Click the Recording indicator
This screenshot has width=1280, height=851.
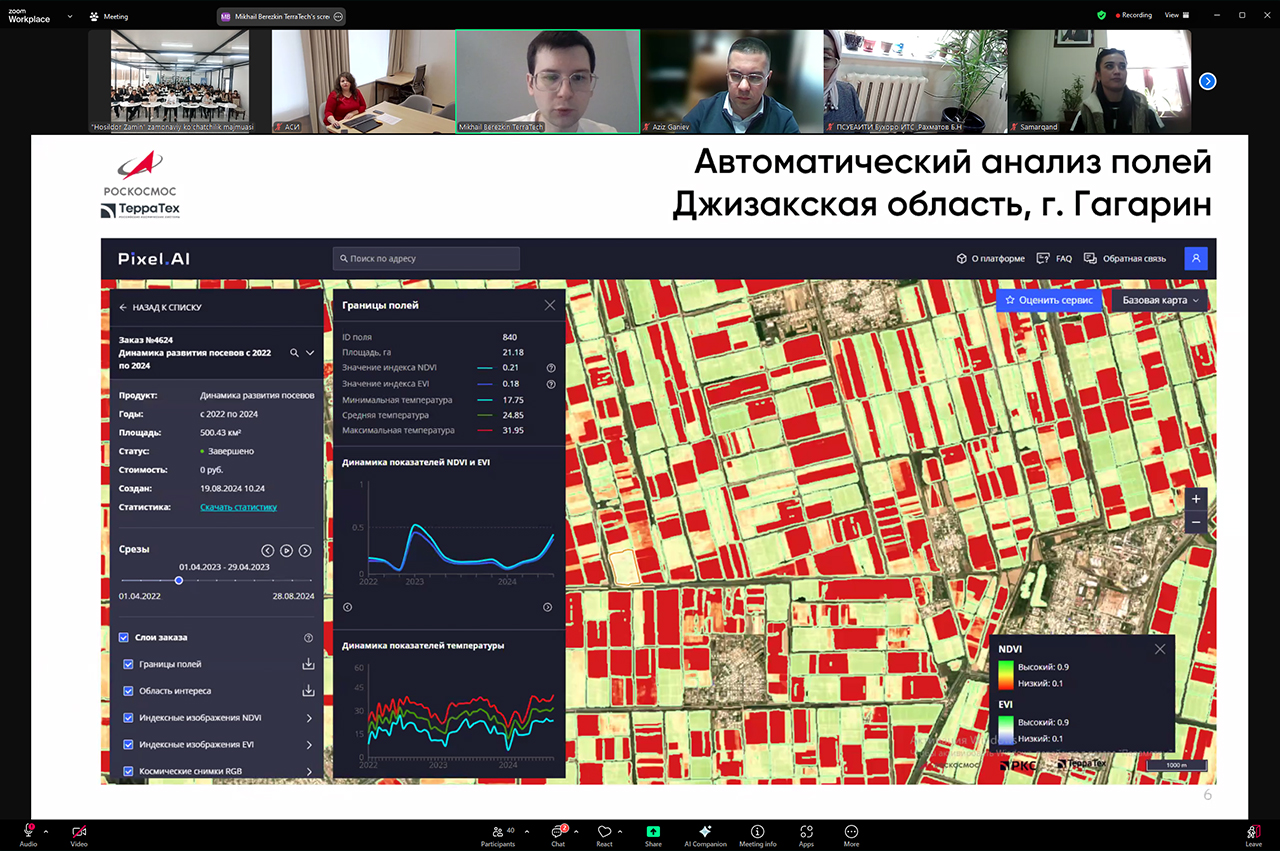coord(1132,15)
